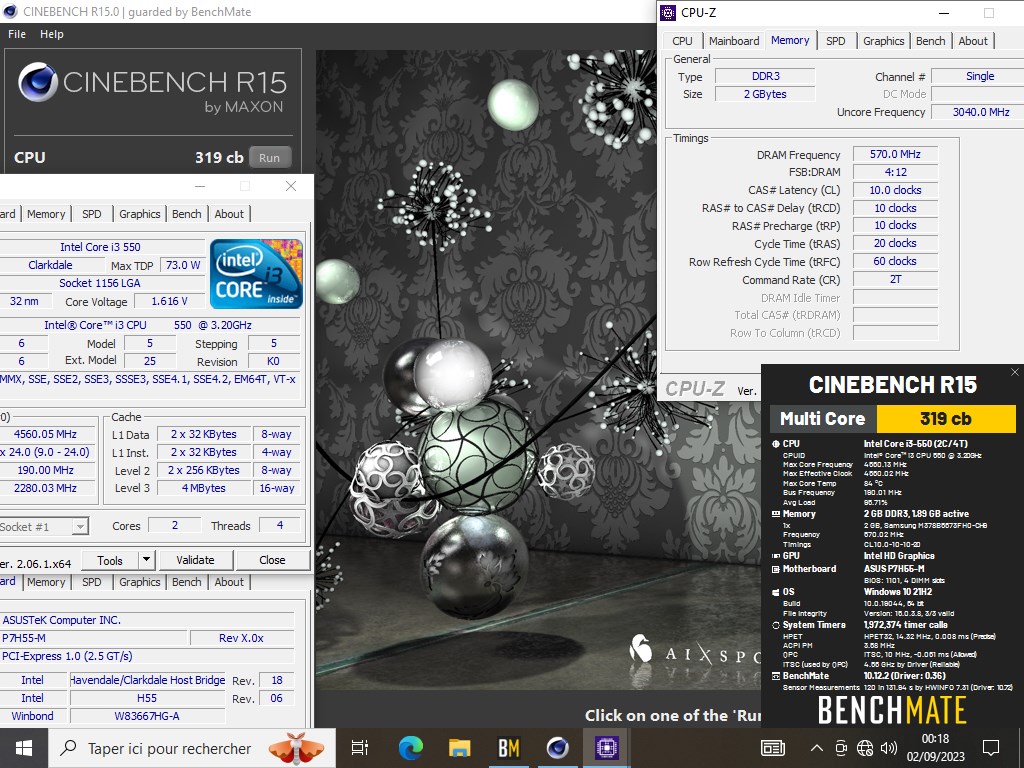Click the Validate button in CPU-Z
The image size is (1024, 768).
click(x=195, y=560)
